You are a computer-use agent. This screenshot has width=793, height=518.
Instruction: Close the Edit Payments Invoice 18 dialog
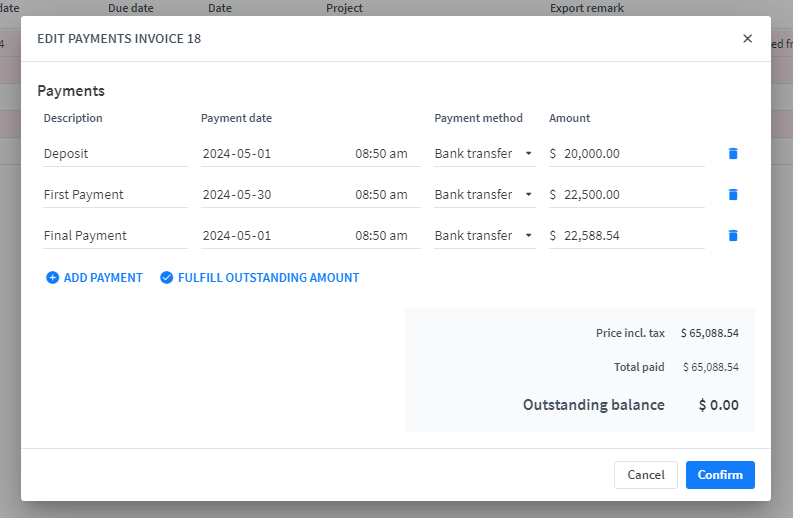coord(747,38)
